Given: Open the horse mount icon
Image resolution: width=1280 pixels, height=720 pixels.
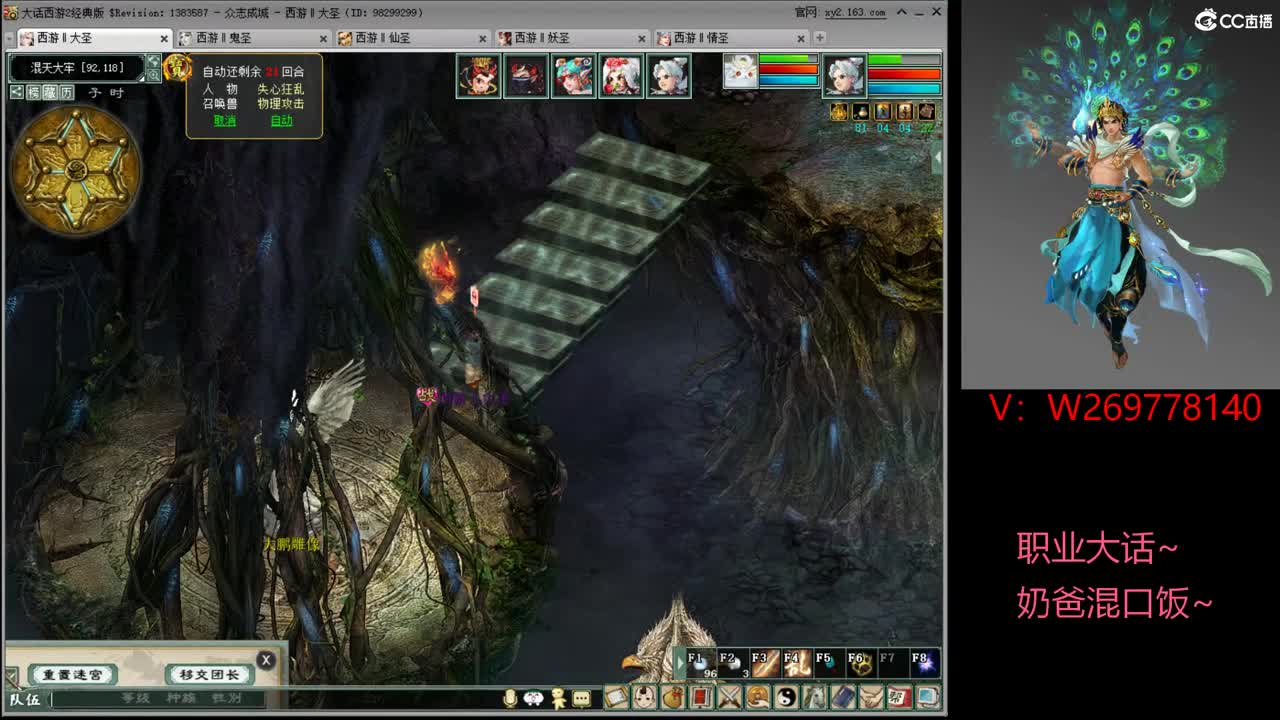Looking at the screenshot, I should point(814,697).
